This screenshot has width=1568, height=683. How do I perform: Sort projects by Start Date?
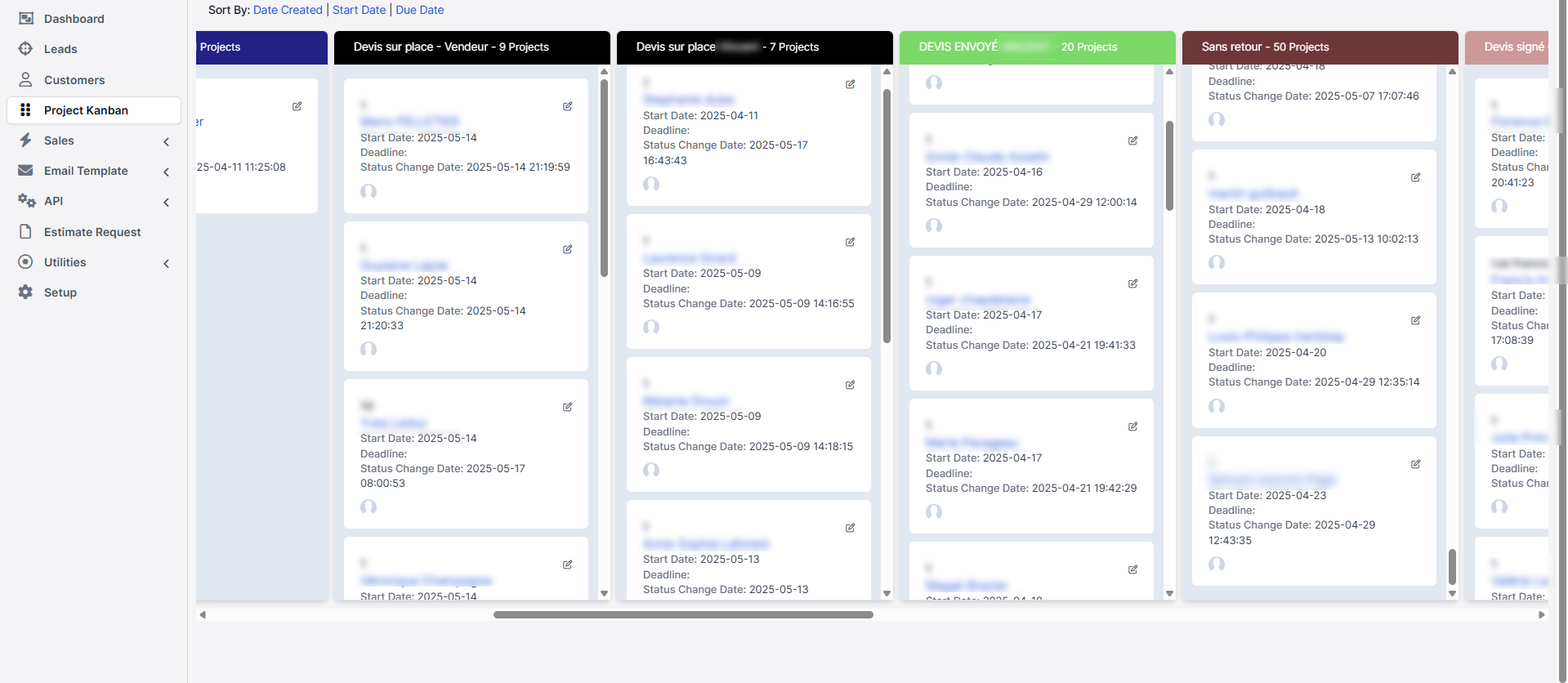pyautogui.click(x=359, y=10)
